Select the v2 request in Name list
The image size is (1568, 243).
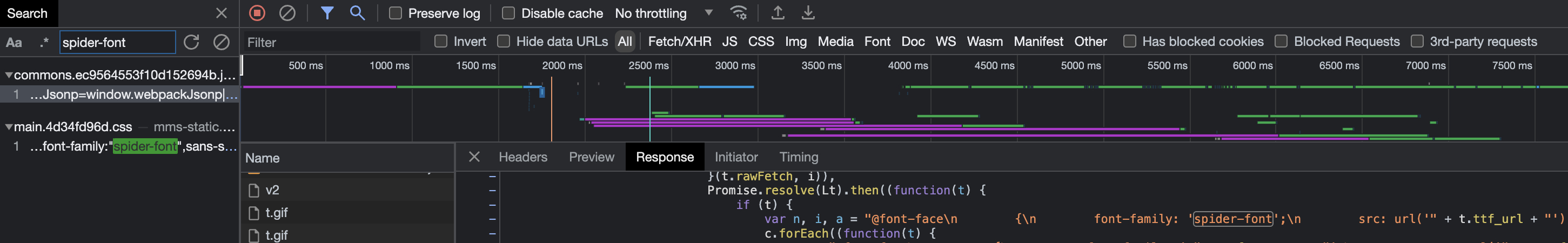[x=272, y=190]
